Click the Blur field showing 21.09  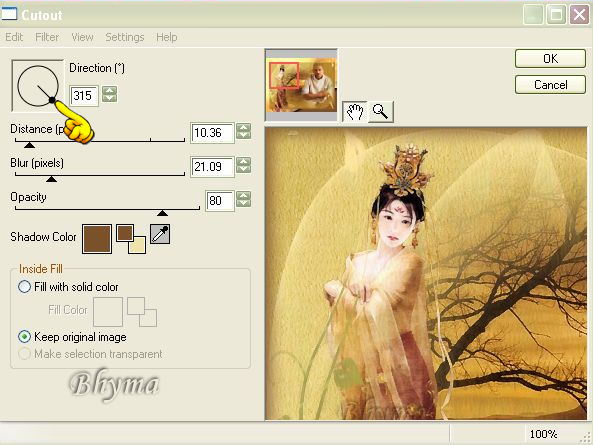(212, 166)
